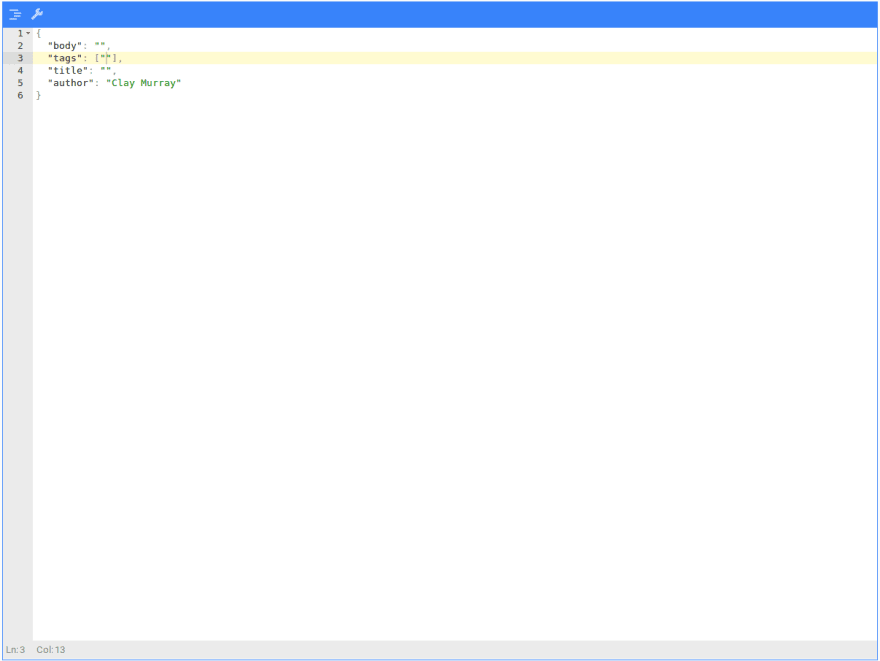
Task: Place cursor on the "author" key
Action: coord(70,82)
